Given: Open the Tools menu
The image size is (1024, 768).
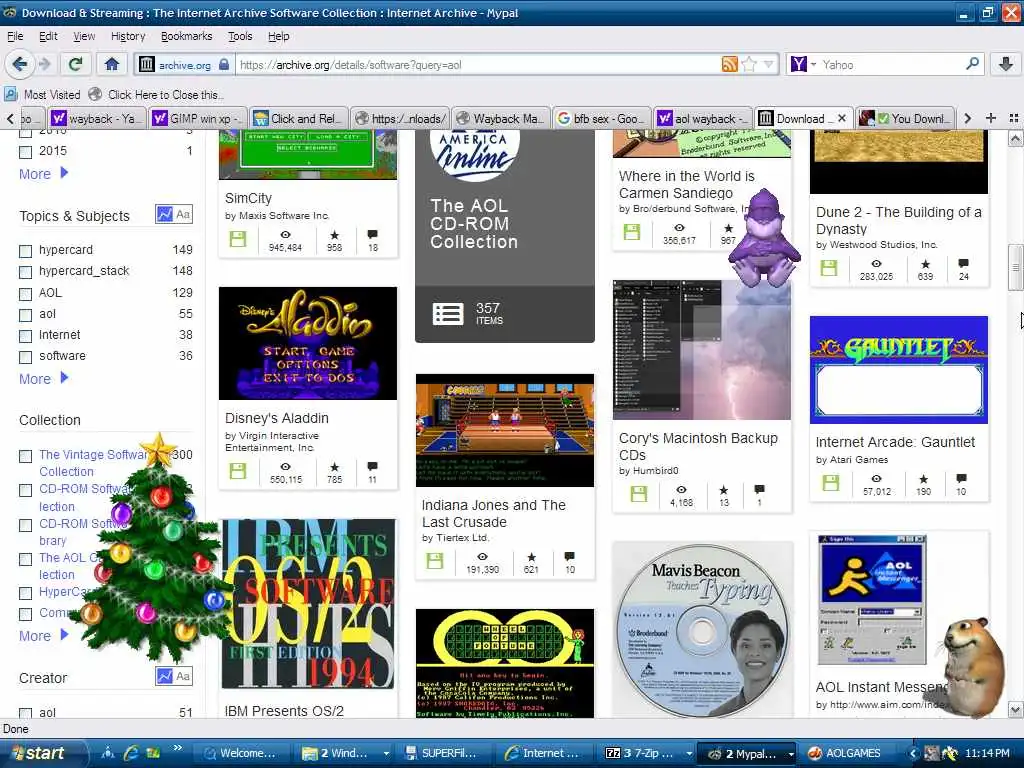Looking at the screenshot, I should pyautogui.click(x=240, y=36).
